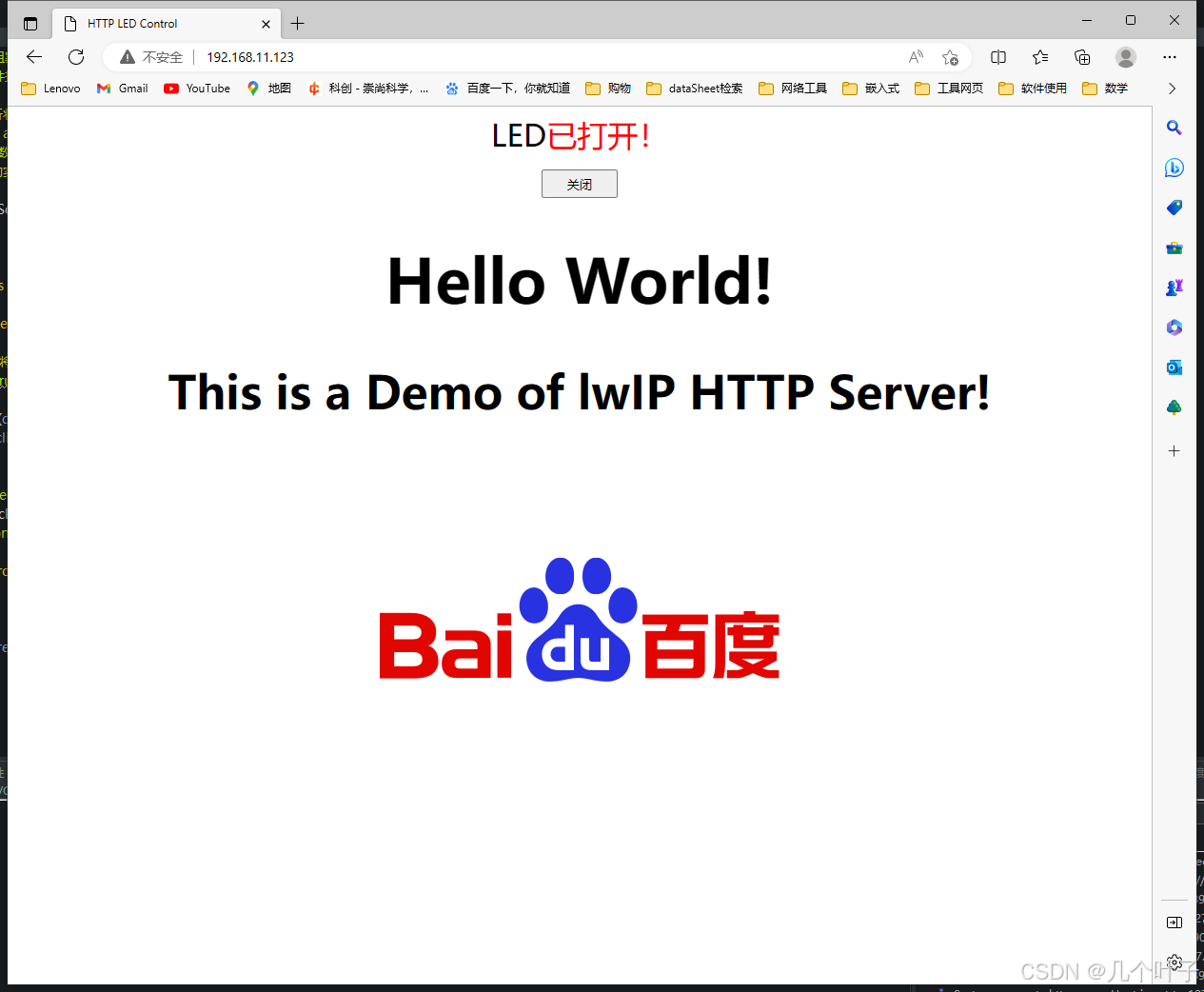The height and width of the screenshot is (992, 1204).
Task: Open the 网络工具 bookmarks folder
Action: coord(793,89)
